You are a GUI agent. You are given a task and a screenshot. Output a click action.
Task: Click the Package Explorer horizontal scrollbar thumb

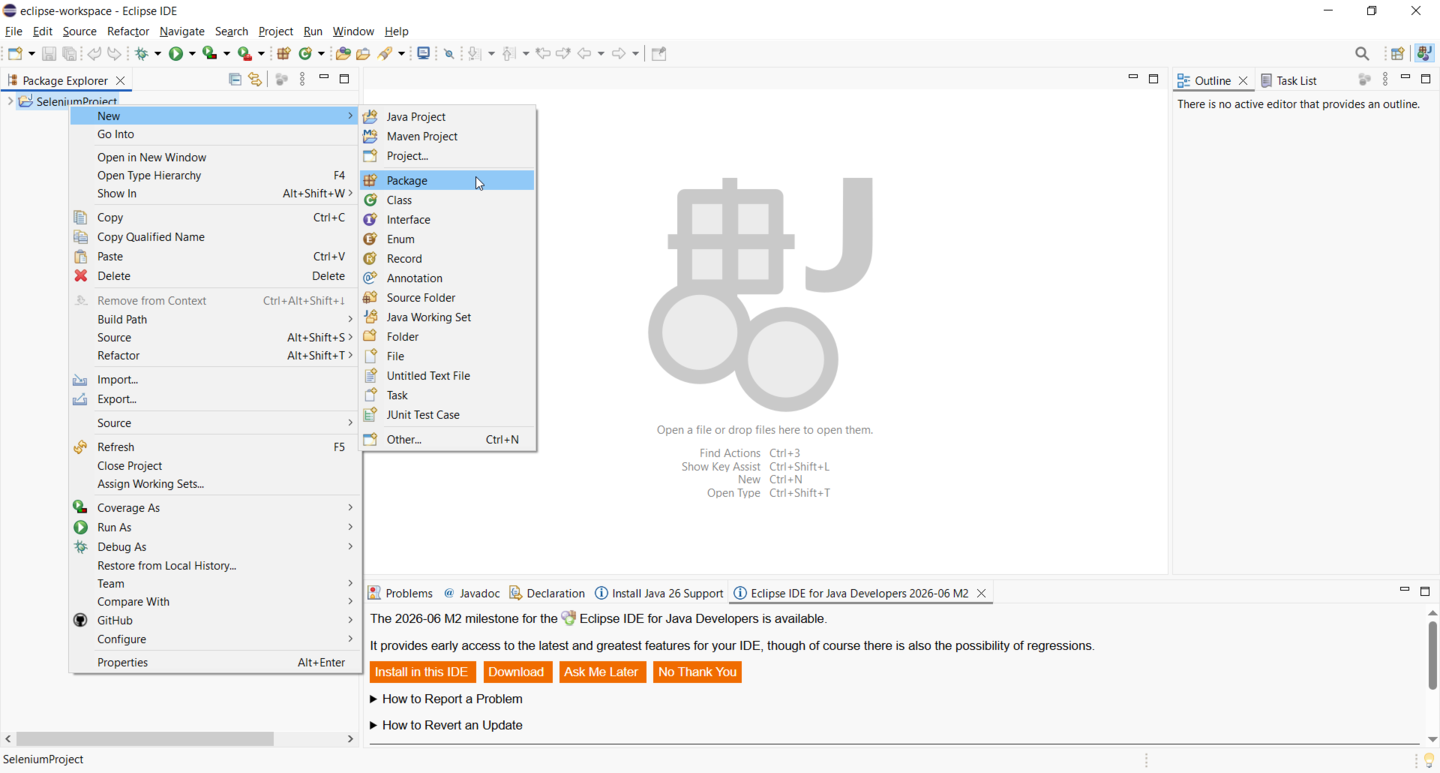(145, 739)
